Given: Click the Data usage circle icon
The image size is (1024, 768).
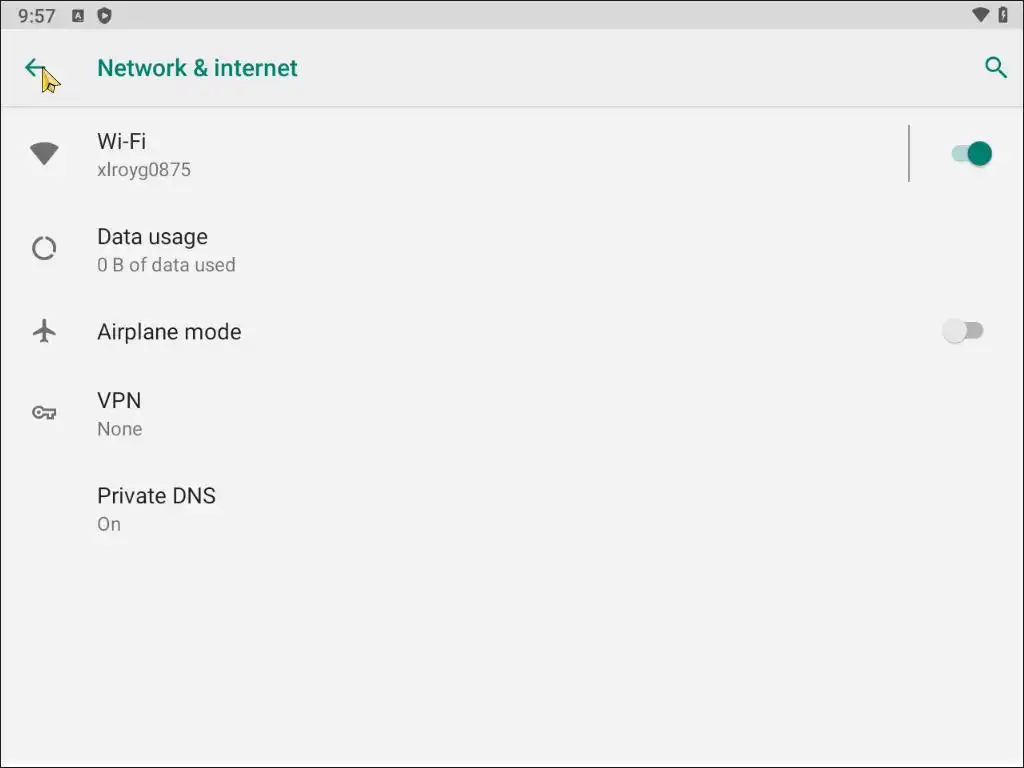Looking at the screenshot, I should pyautogui.click(x=44, y=249).
